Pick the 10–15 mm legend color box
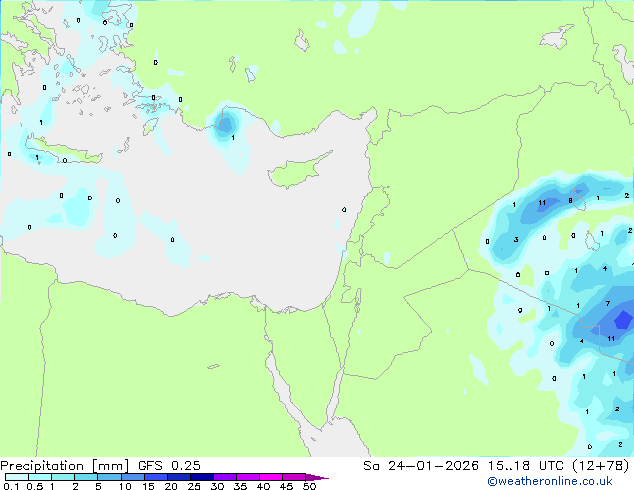The width and height of the screenshot is (634, 490). tap(132, 477)
